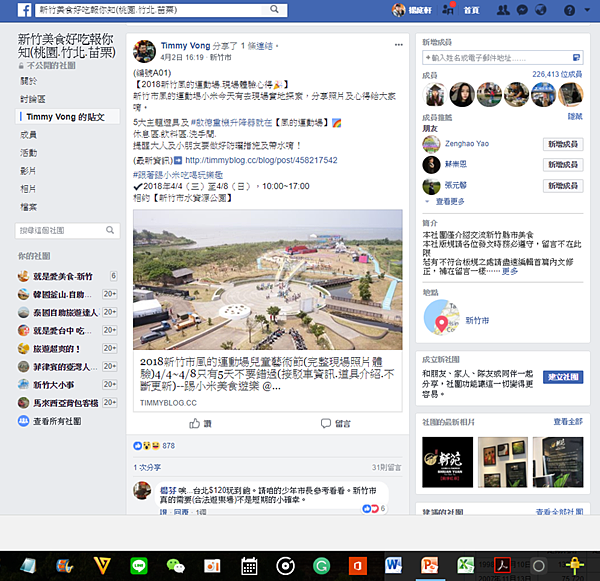
Task: Click the add member name input field
Action: pyautogui.click(x=502, y=58)
